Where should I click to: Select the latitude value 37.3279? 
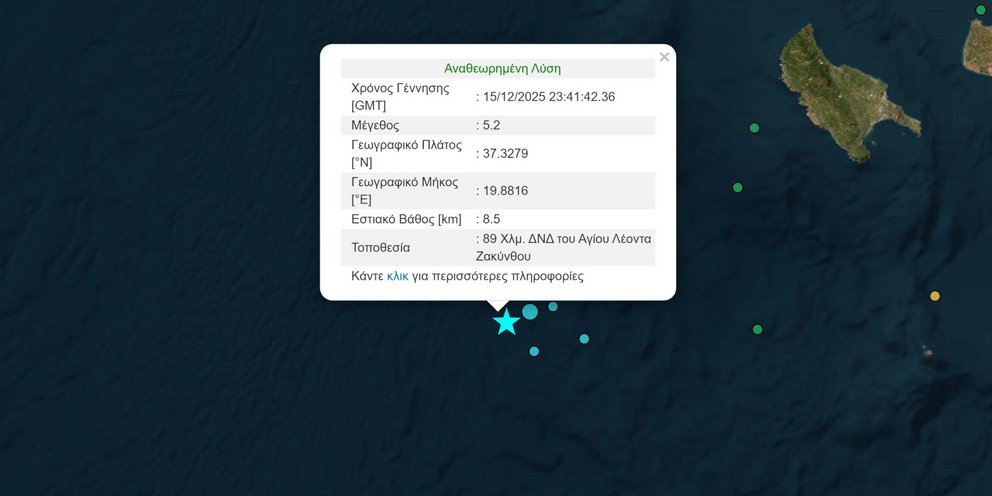pos(506,153)
